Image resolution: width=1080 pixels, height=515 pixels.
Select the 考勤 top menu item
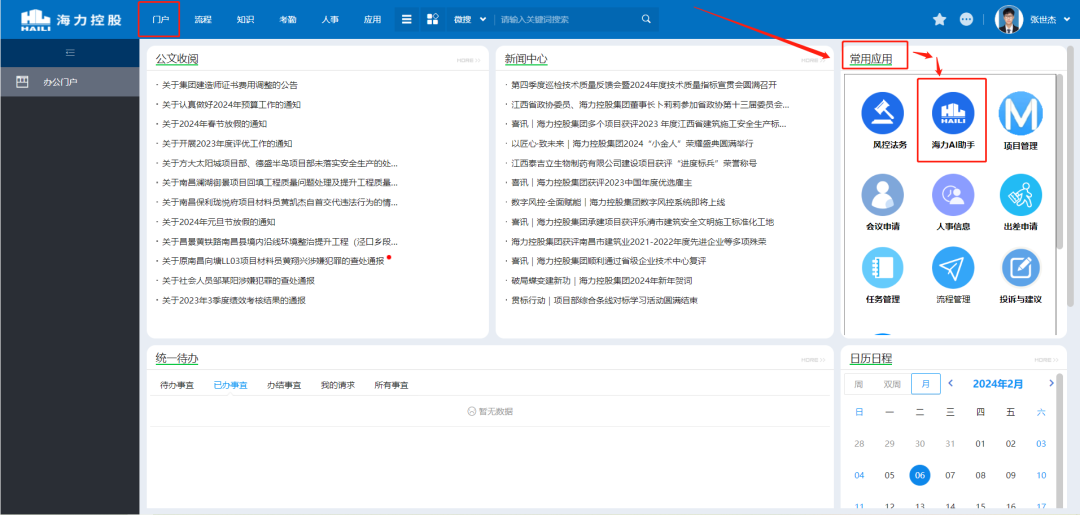(x=288, y=19)
